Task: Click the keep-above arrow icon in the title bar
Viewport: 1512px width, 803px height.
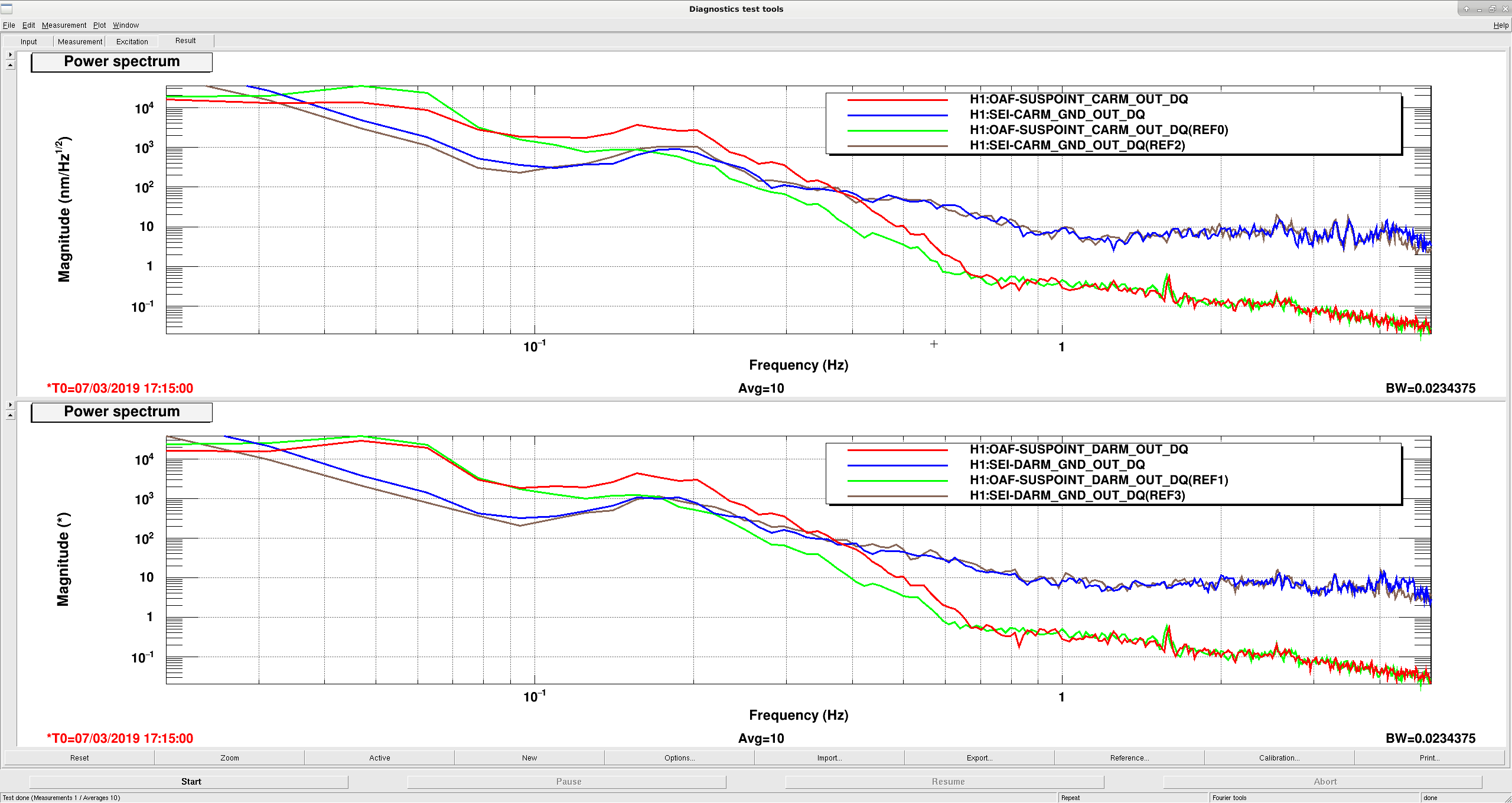Action: click(1466, 9)
